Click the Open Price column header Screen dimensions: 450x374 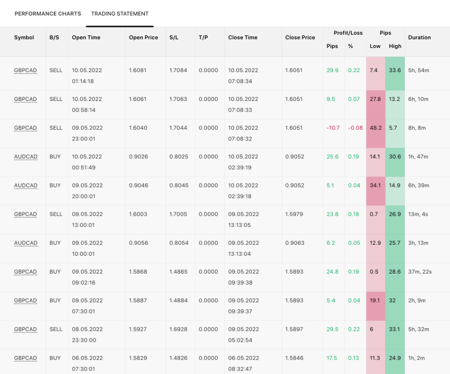(143, 37)
